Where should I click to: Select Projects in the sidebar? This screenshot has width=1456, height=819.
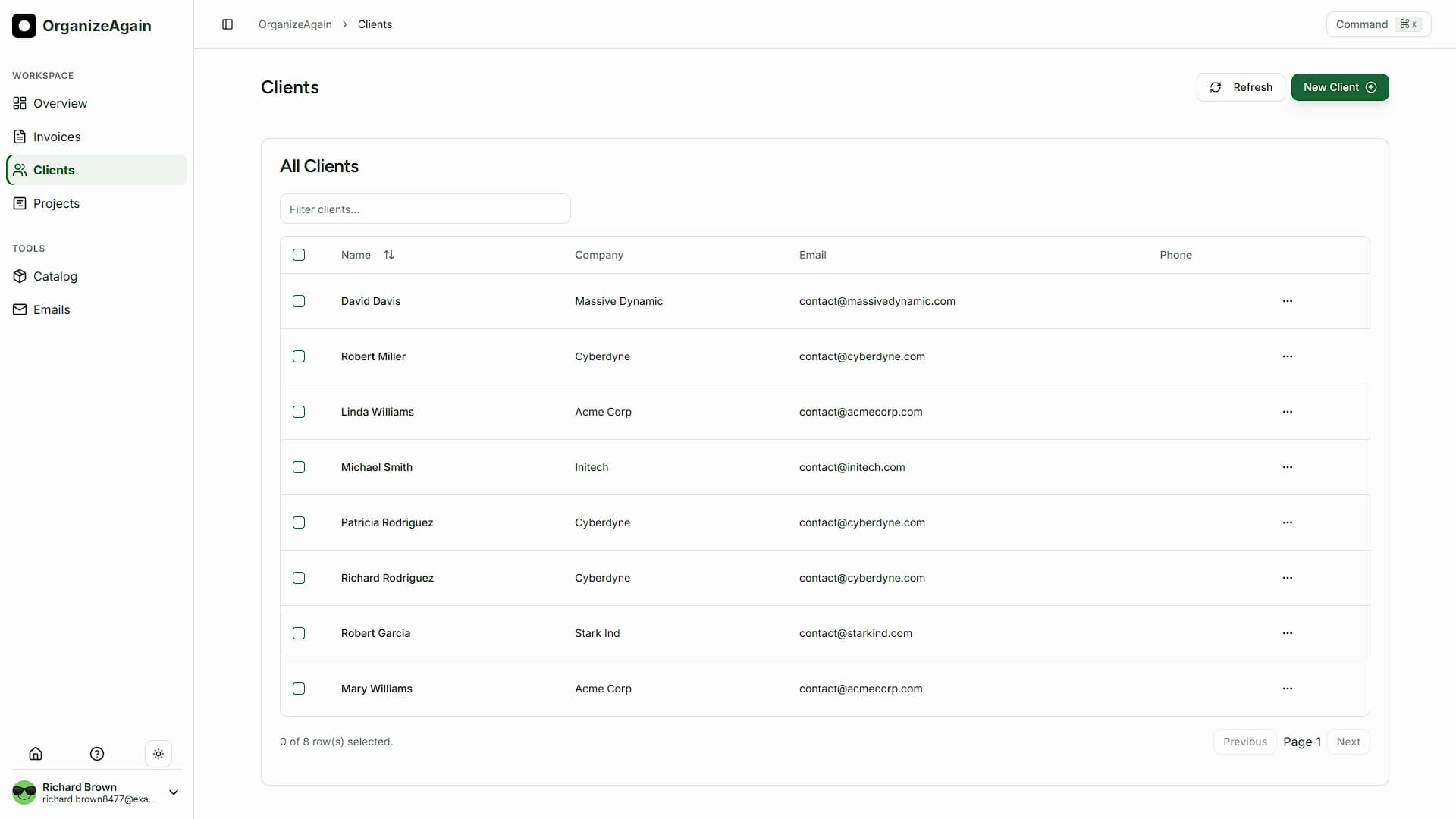tap(56, 203)
